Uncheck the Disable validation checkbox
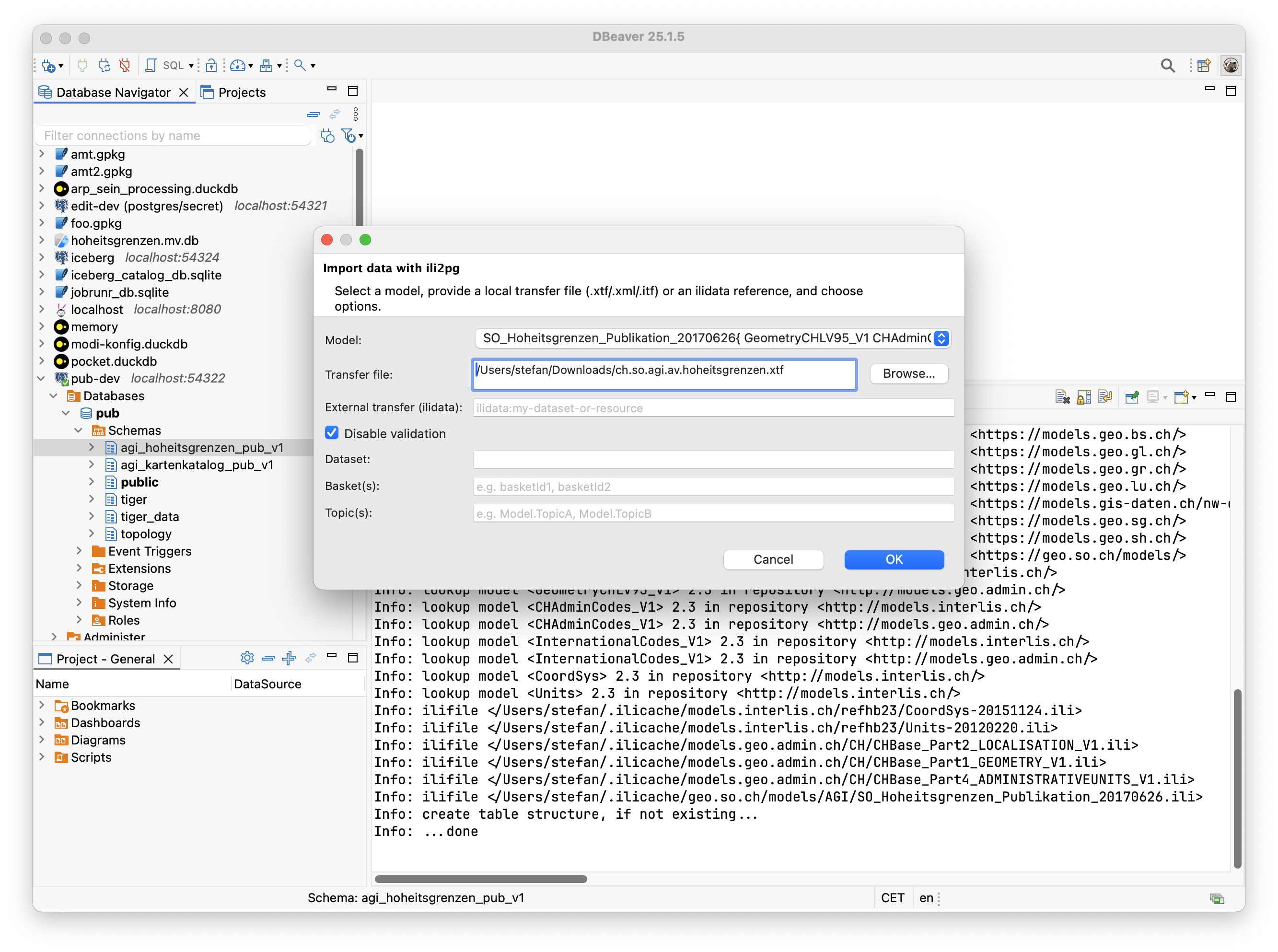1278x952 pixels. click(x=332, y=433)
